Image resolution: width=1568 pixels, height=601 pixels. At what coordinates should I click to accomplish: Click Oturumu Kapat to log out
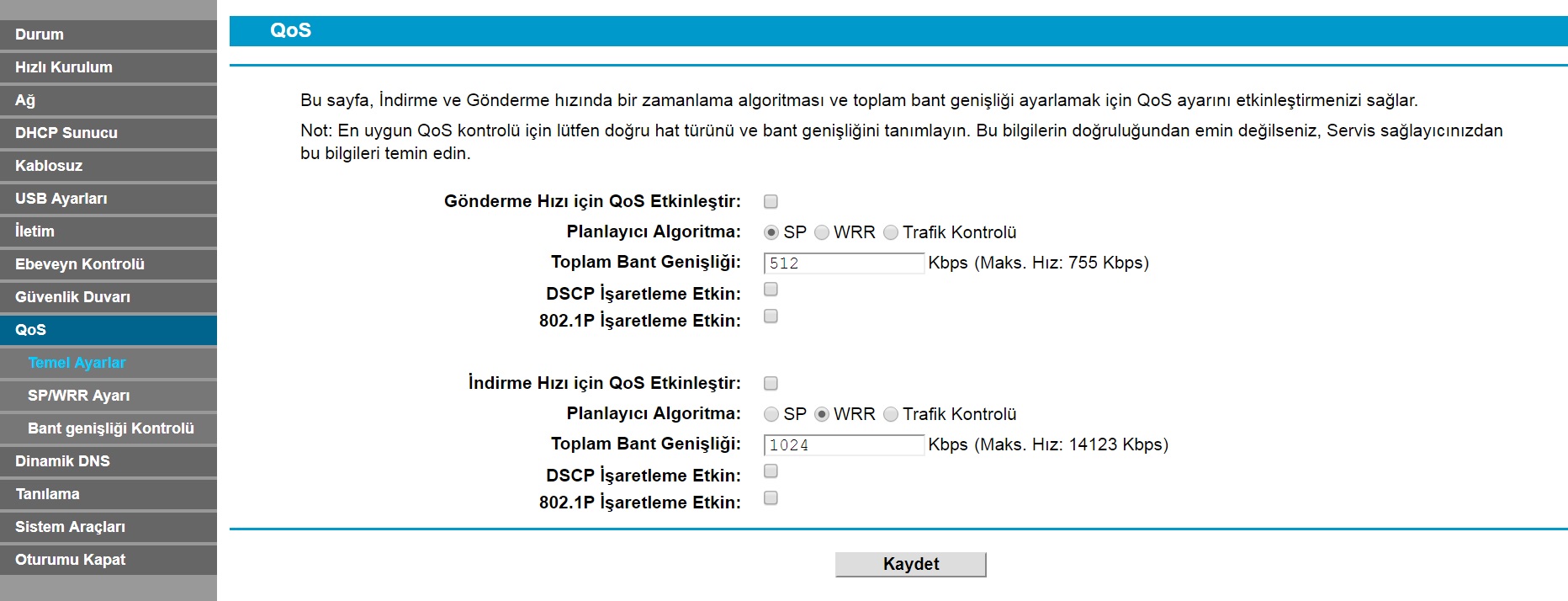109,560
